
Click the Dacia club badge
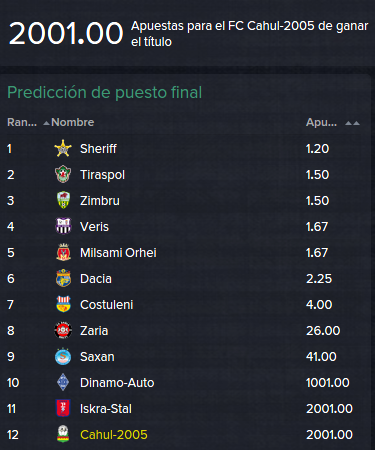[x=63, y=278]
